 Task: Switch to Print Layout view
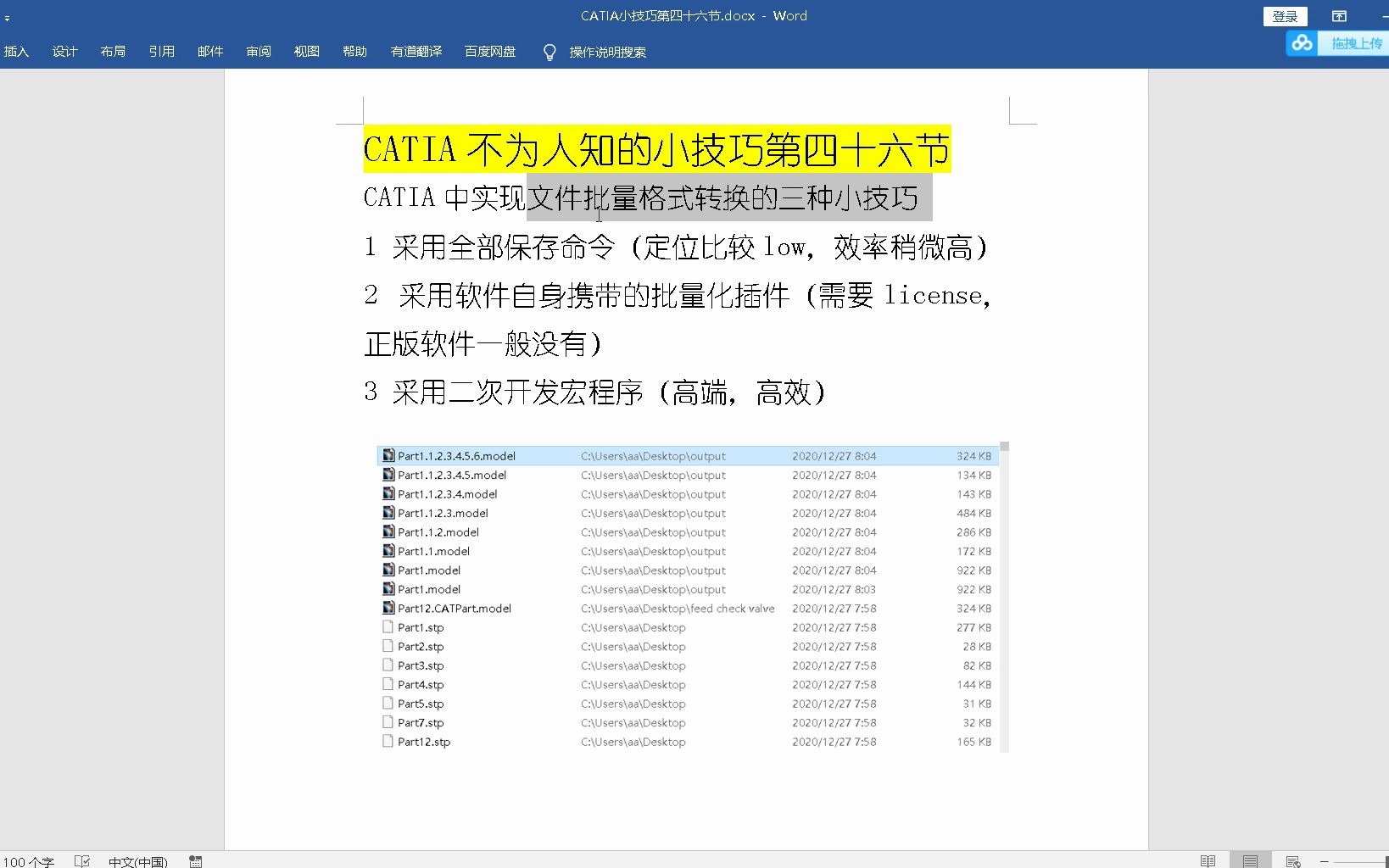pos(1250,861)
